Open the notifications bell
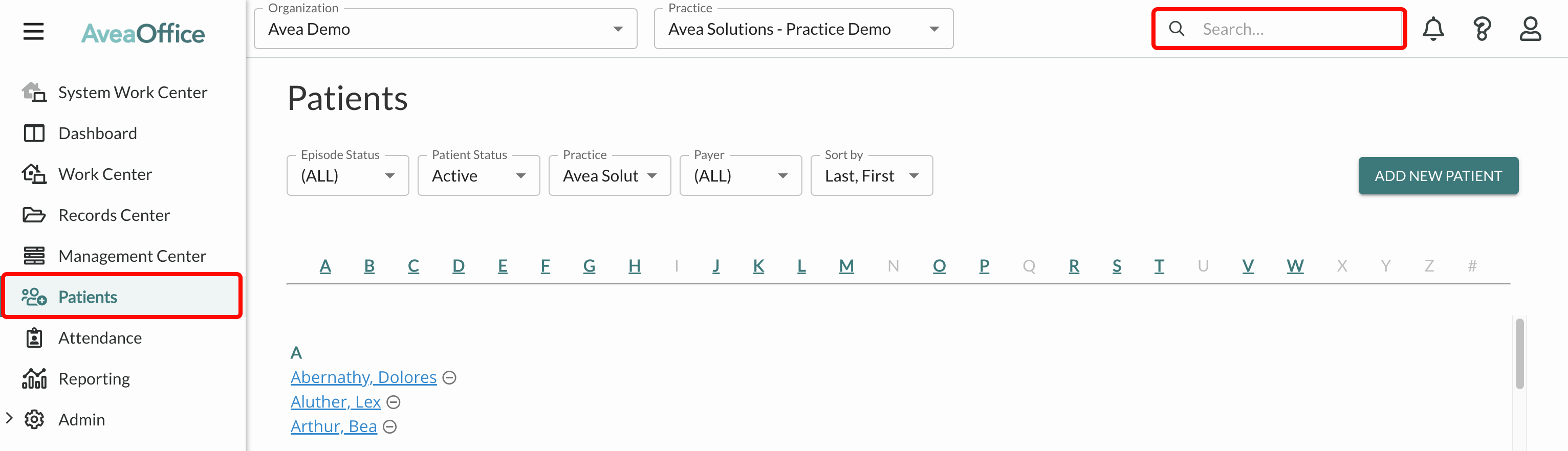 (x=1433, y=29)
